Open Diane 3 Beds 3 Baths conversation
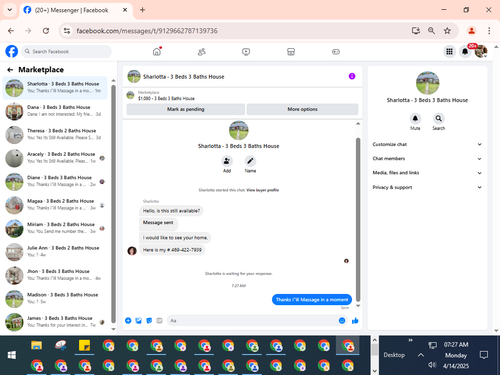 point(55,181)
